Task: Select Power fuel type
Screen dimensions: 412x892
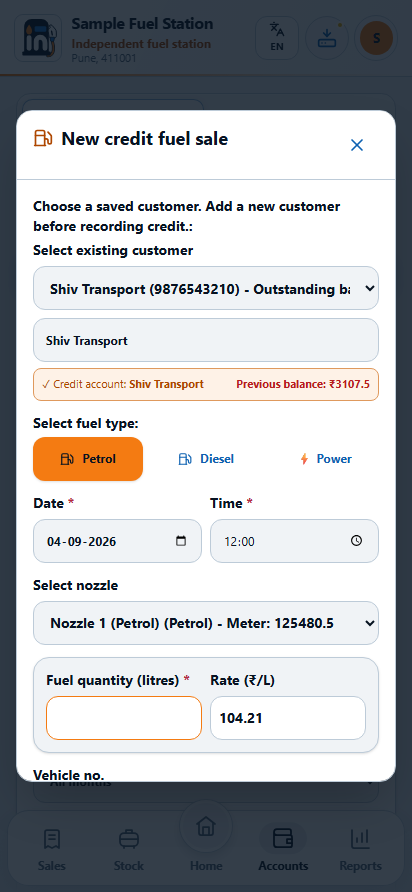Action: [x=324, y=459]
